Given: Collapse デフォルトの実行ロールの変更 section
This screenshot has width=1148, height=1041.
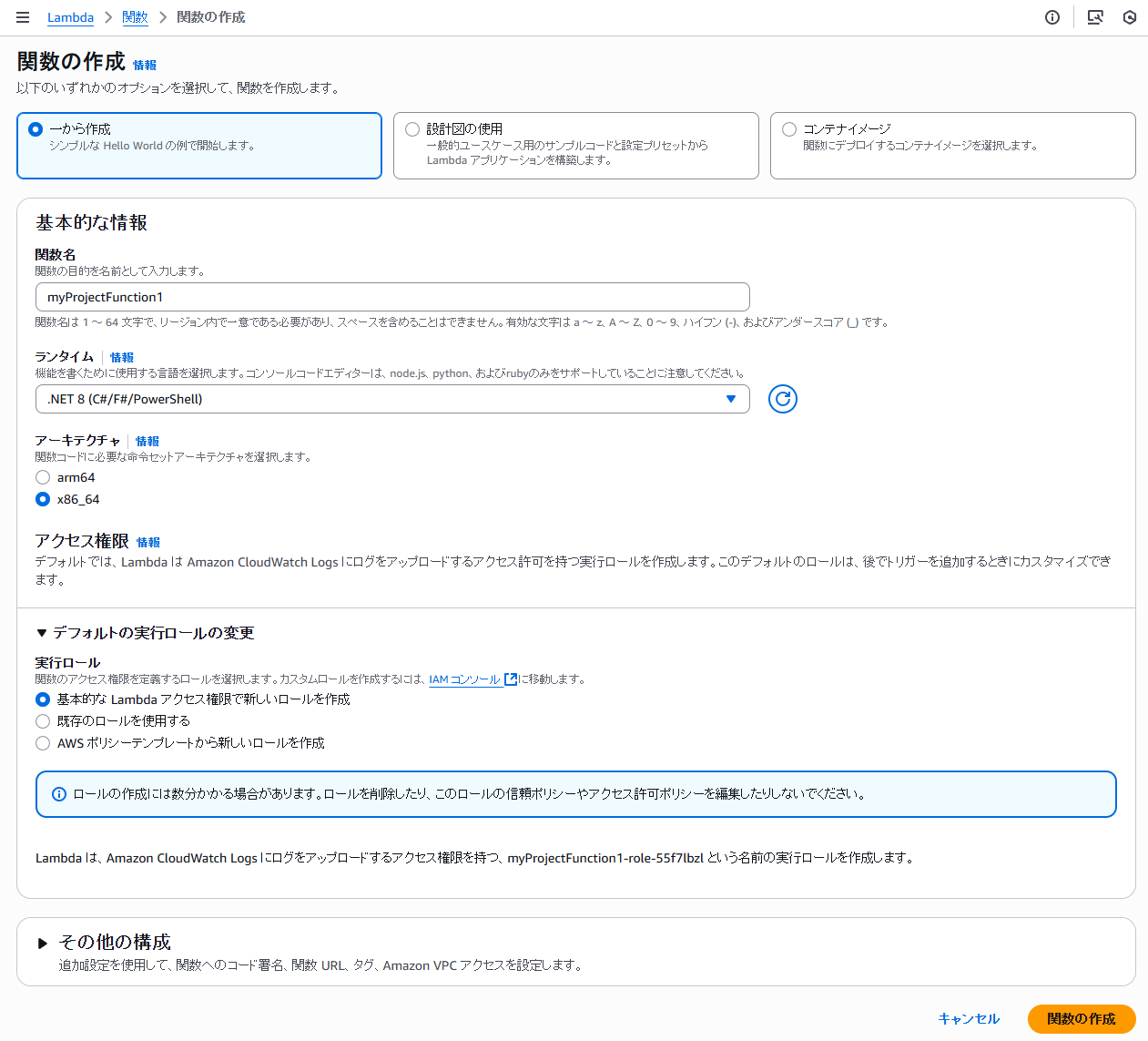Looking at the screenshot, I should click(145, 633).
